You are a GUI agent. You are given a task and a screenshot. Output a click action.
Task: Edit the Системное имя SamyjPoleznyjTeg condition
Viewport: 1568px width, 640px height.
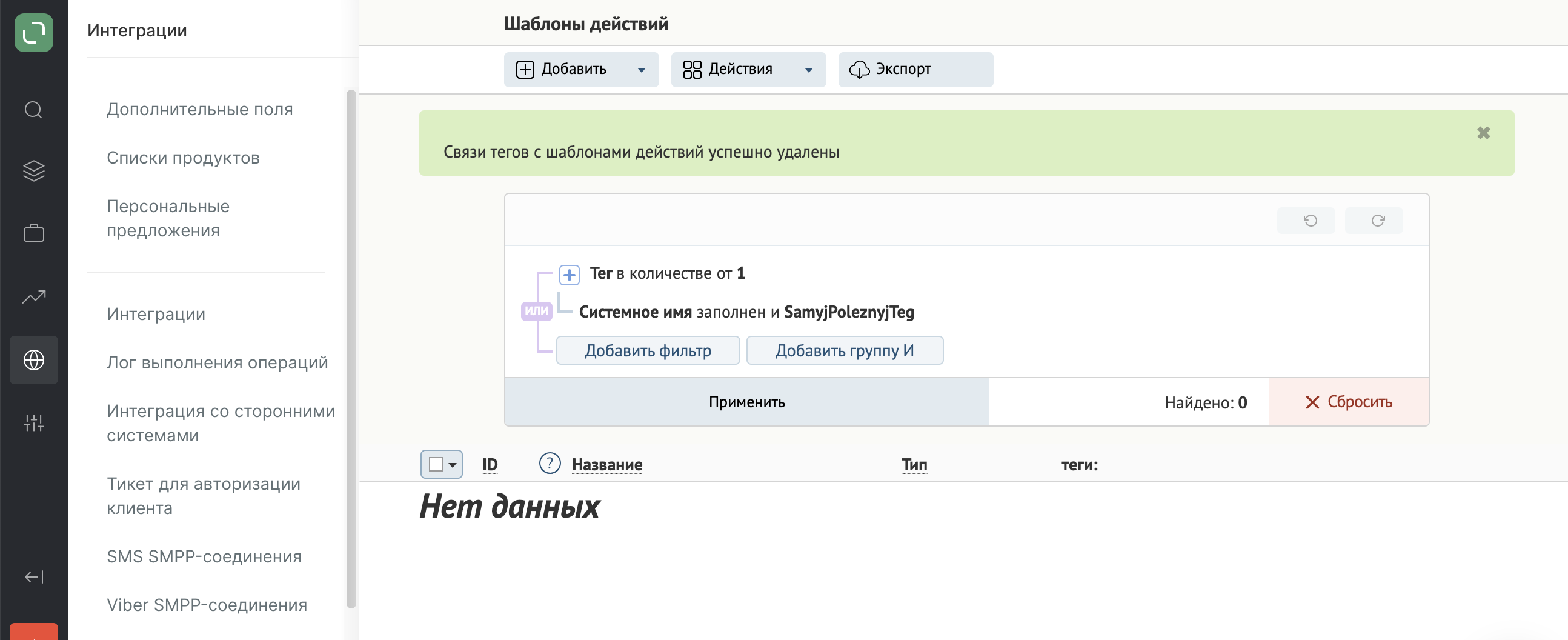(746, 312)
